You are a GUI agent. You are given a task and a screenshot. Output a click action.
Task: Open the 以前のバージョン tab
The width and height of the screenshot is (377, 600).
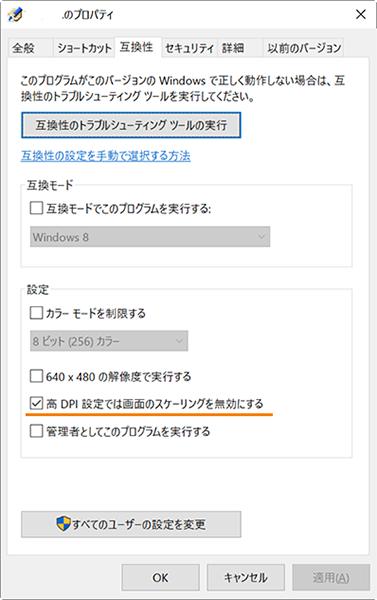point(304,48)
